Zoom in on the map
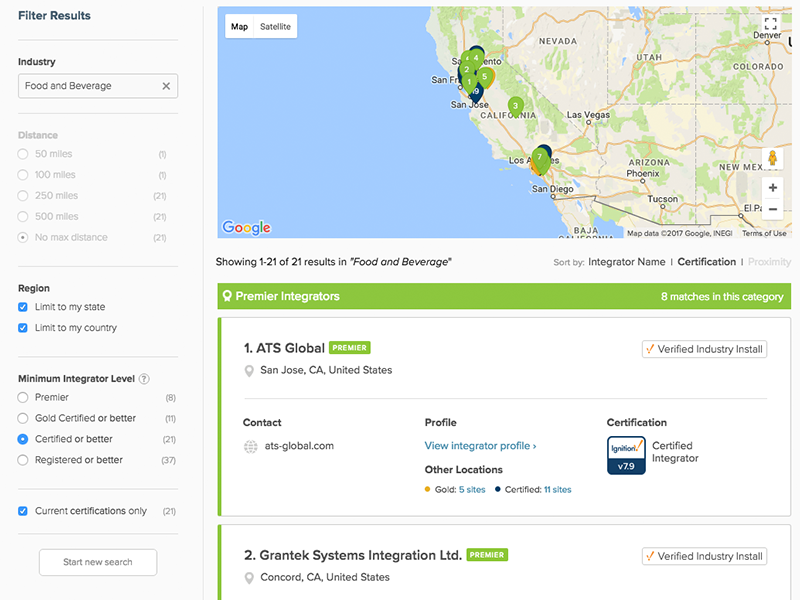This screenshot has height=600, width=800. (x=772, y=188)
